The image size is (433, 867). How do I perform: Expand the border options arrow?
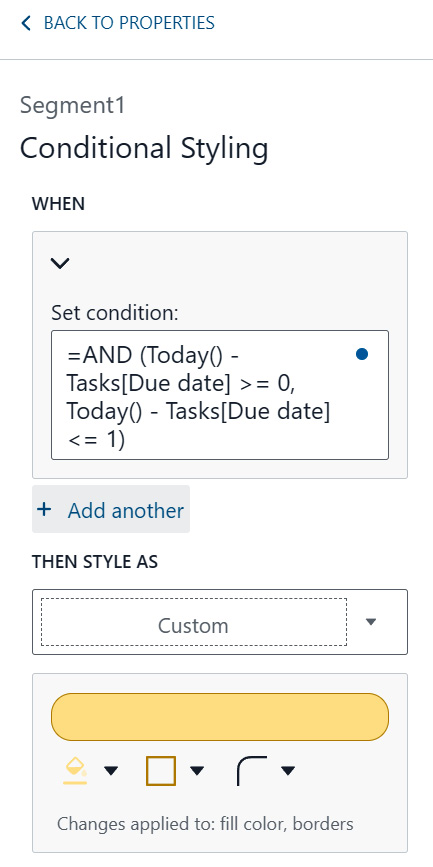(x=197, y=771)
